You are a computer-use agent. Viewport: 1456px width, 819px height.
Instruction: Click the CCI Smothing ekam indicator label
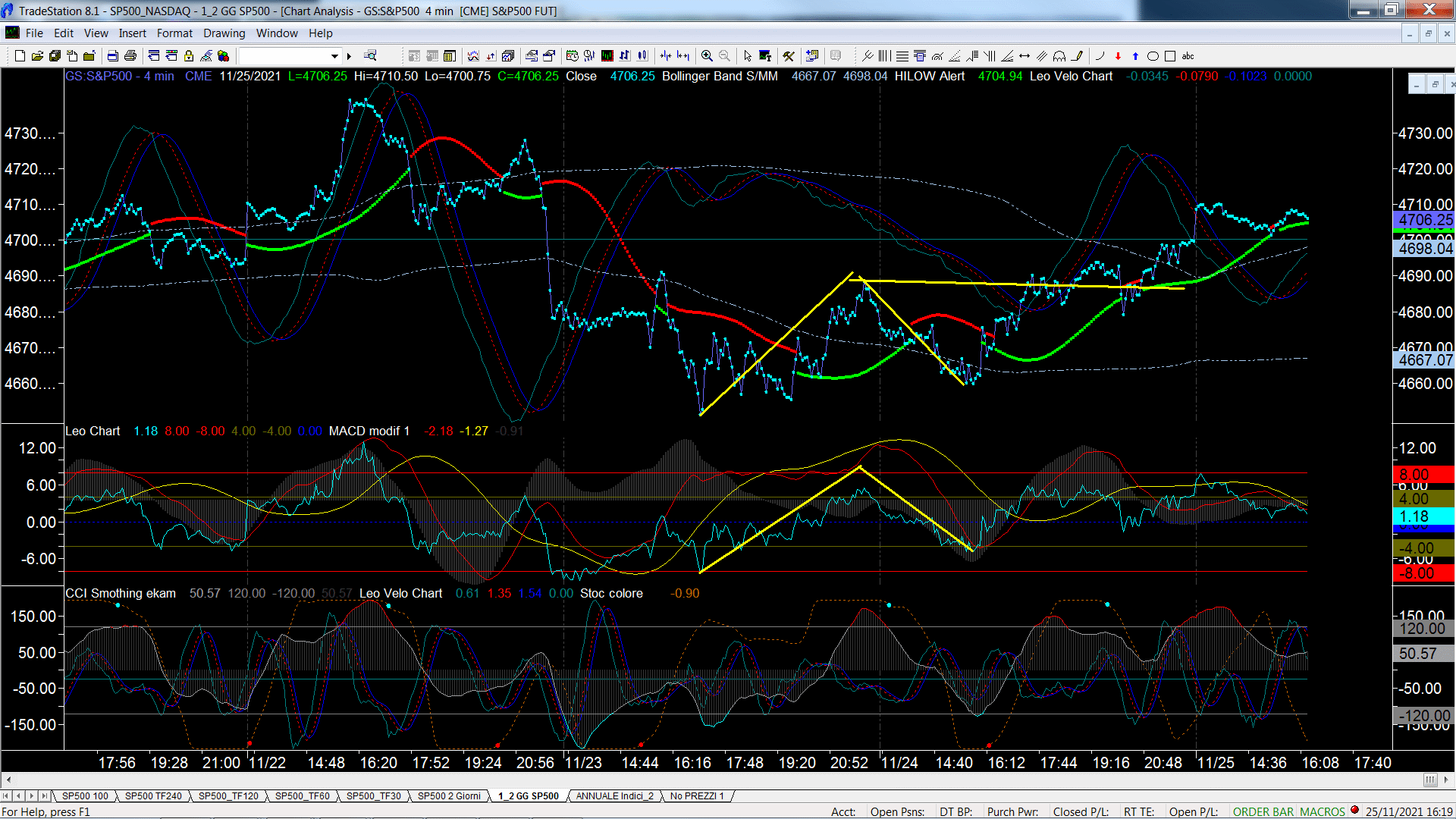pyautogui.click(x=121, y=594)
